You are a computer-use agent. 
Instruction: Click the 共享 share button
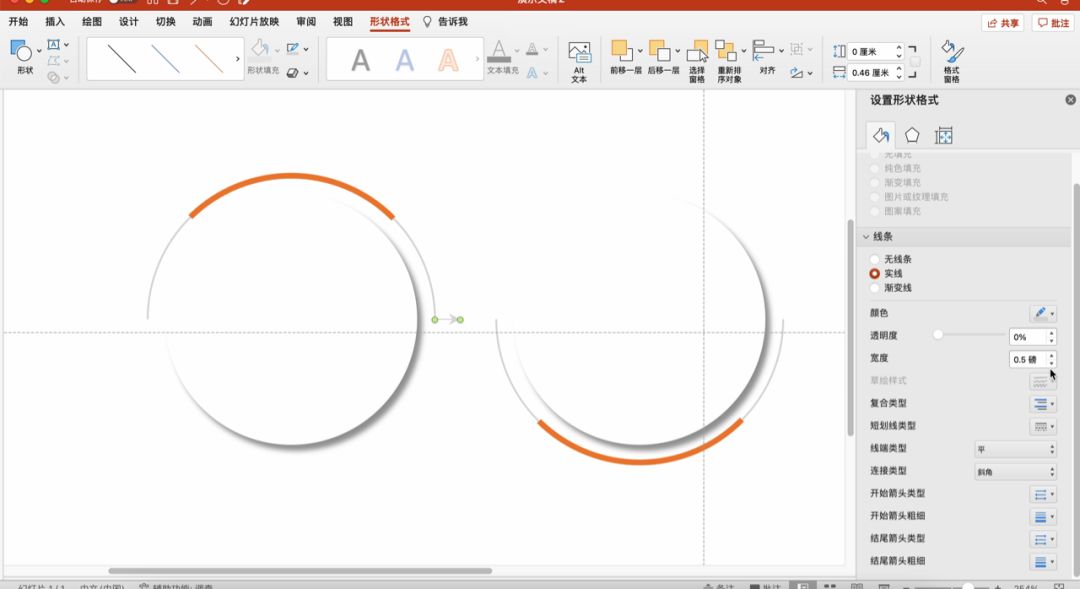(x=1003, y=23)
